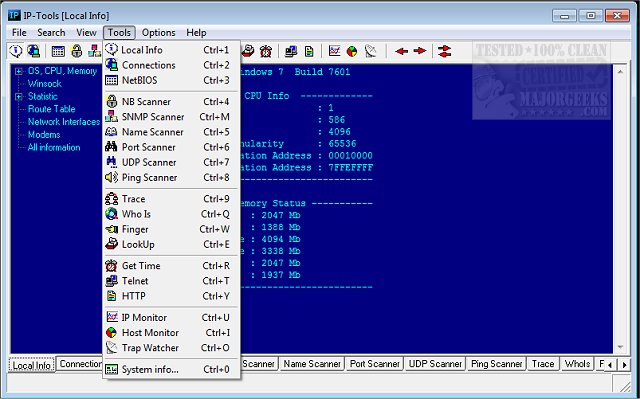Select Winsock in the tree

point(44,84)
